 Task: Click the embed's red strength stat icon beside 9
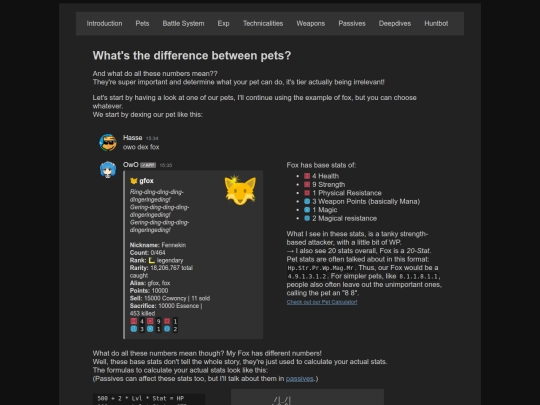pos(150,321)
